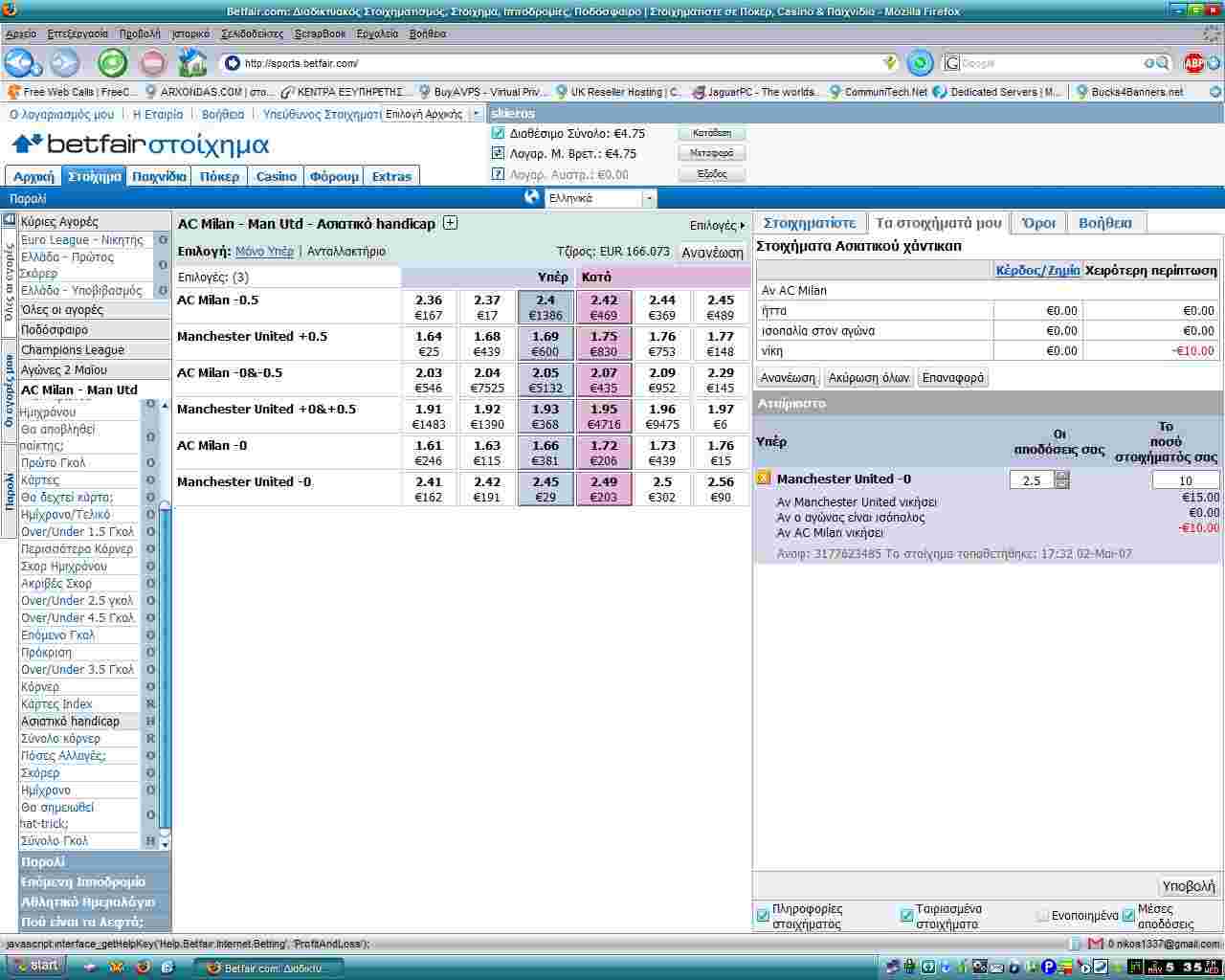
Task: Click Μεταφορά transfer button
Action: [x=711, y=153]
